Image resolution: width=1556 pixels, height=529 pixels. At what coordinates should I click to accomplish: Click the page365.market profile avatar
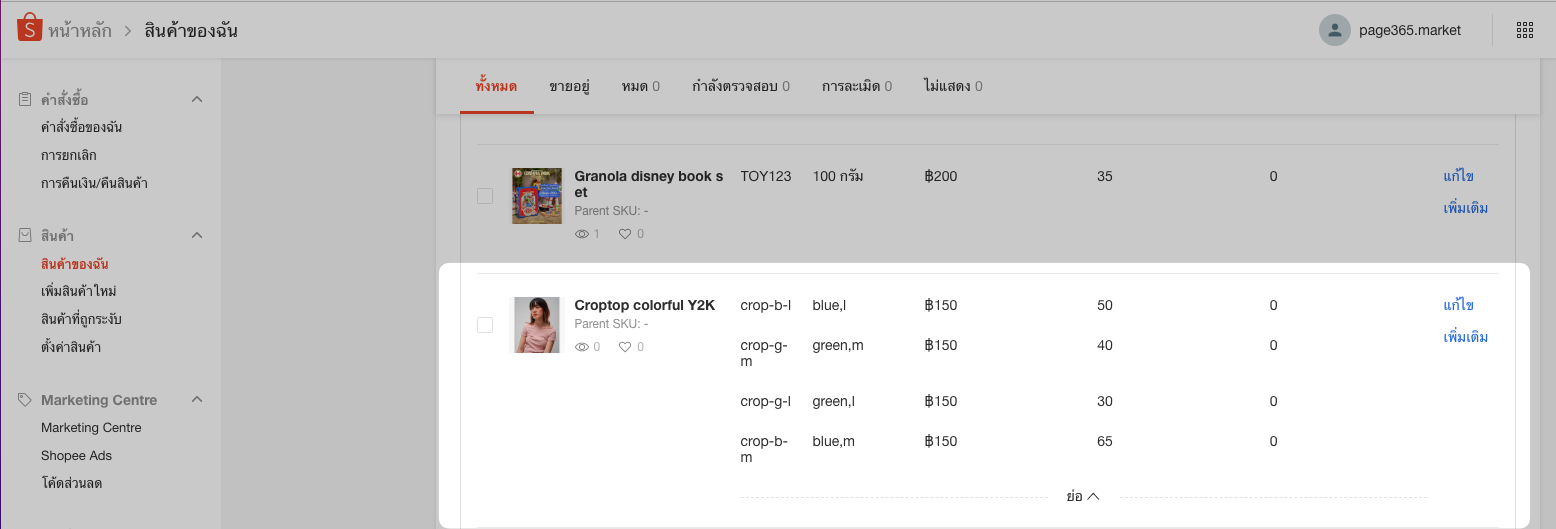[1334, 30]
